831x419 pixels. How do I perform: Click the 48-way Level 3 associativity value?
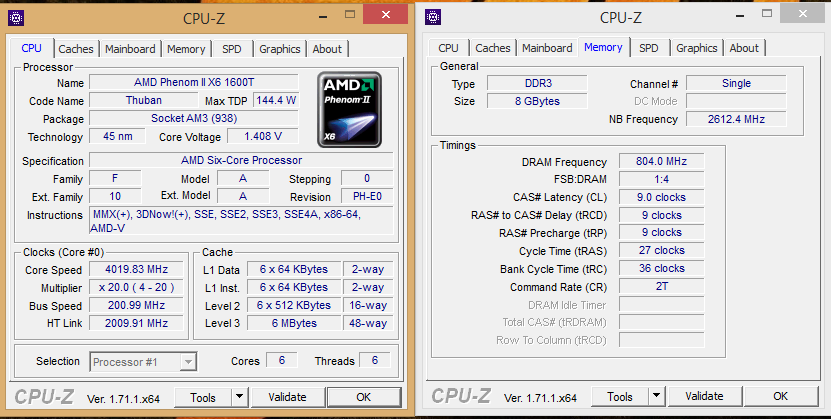[368, 324]
